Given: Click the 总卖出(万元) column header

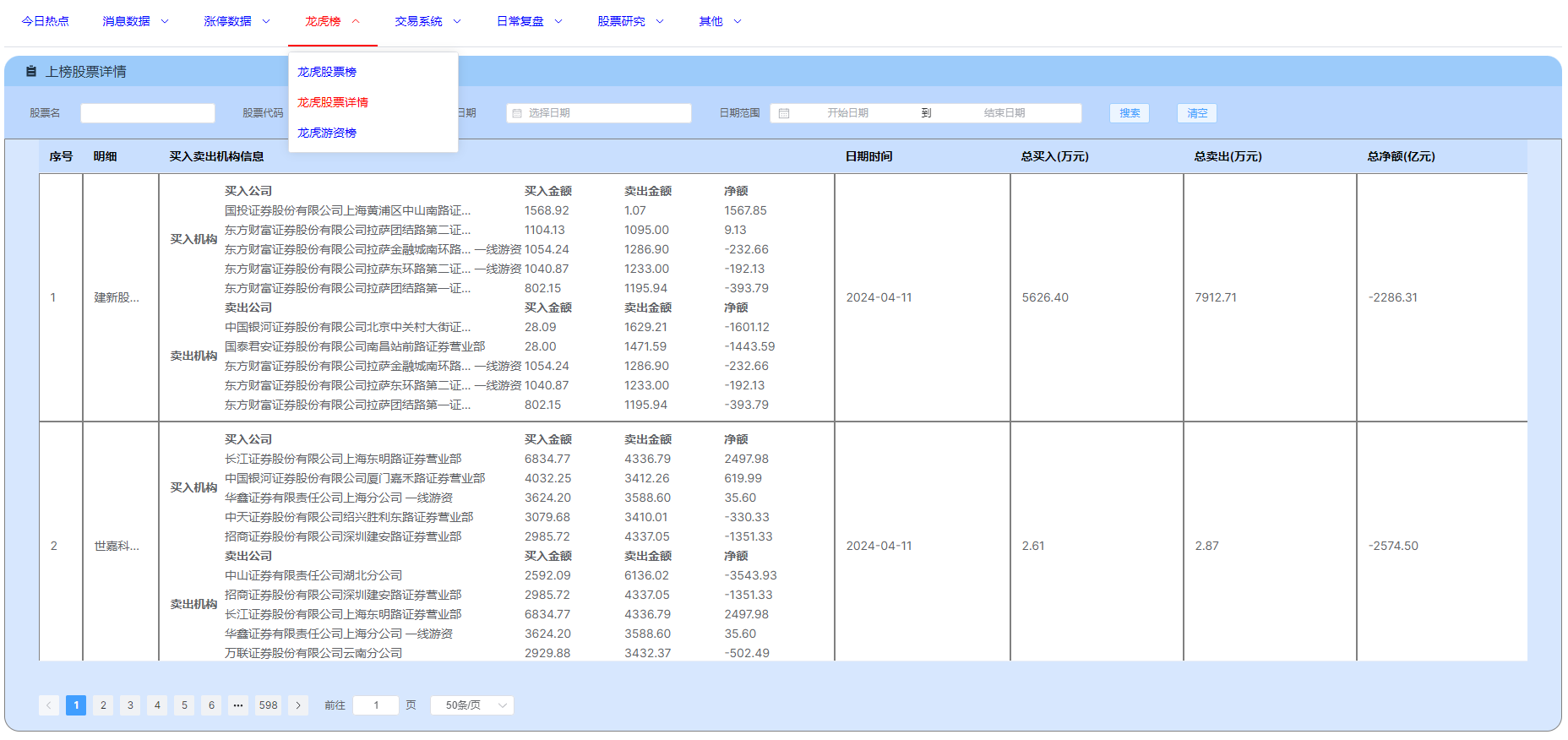Looking at the screenshot, I should tap(1228, 156).
